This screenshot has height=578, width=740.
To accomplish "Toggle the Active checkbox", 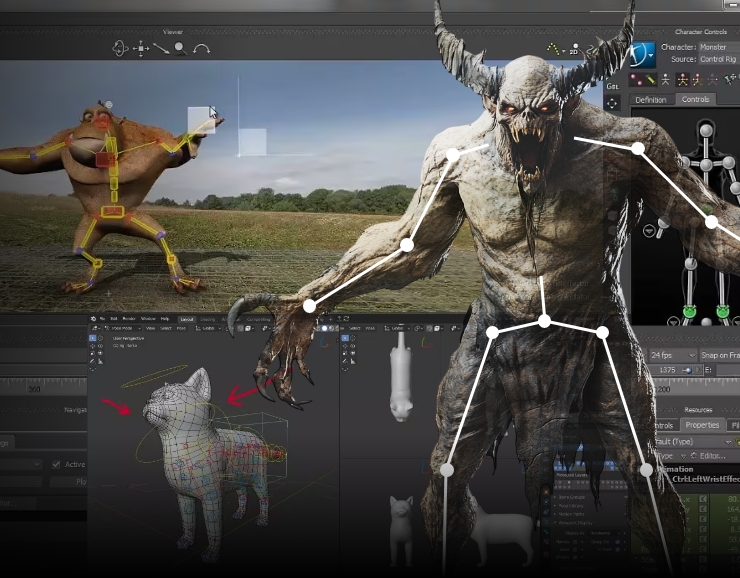I will coord(56,464).
